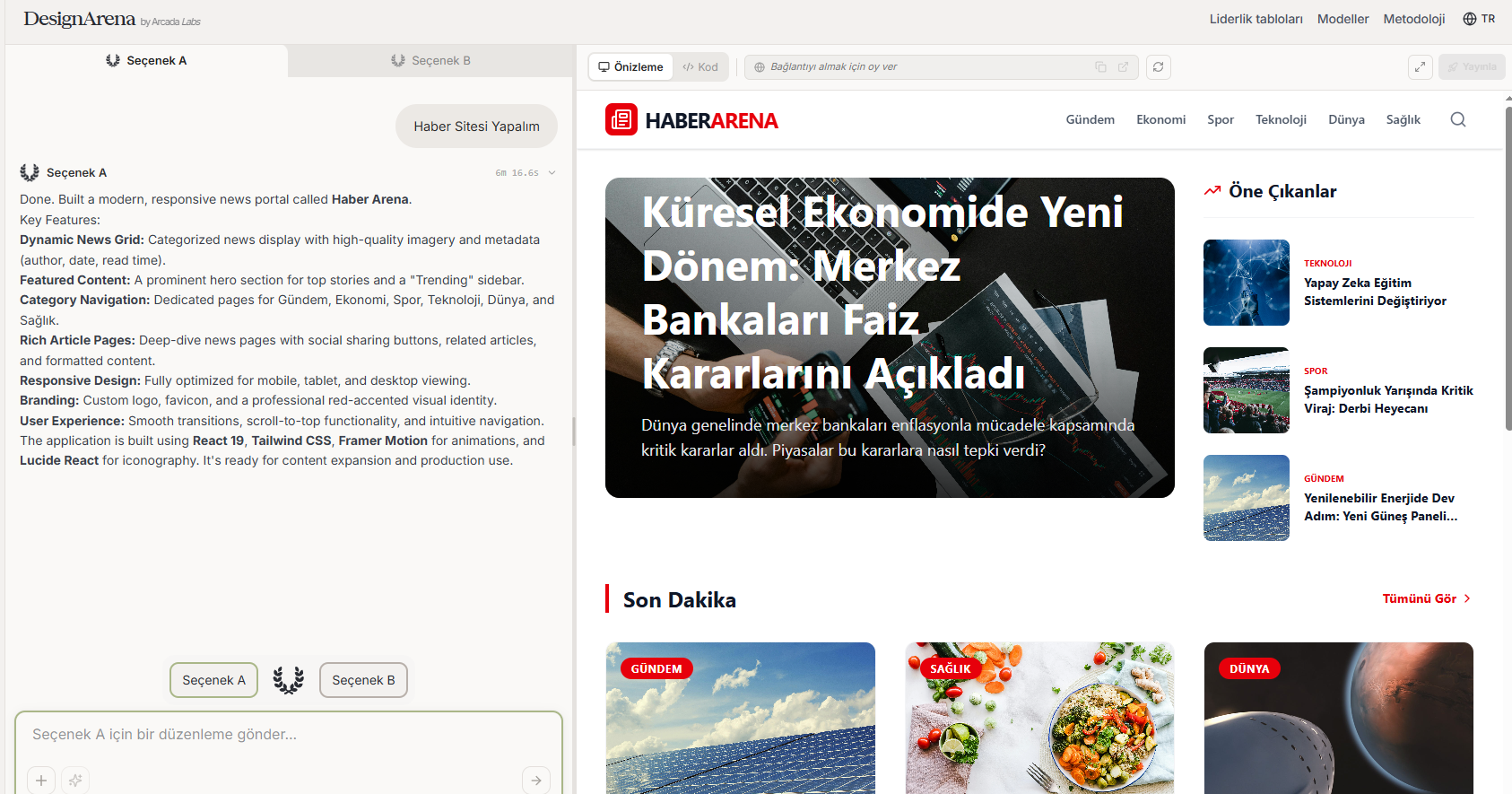Click the HABERARENA logo
This screenshot has width=1512, height=794.
(x=691, y=120)
